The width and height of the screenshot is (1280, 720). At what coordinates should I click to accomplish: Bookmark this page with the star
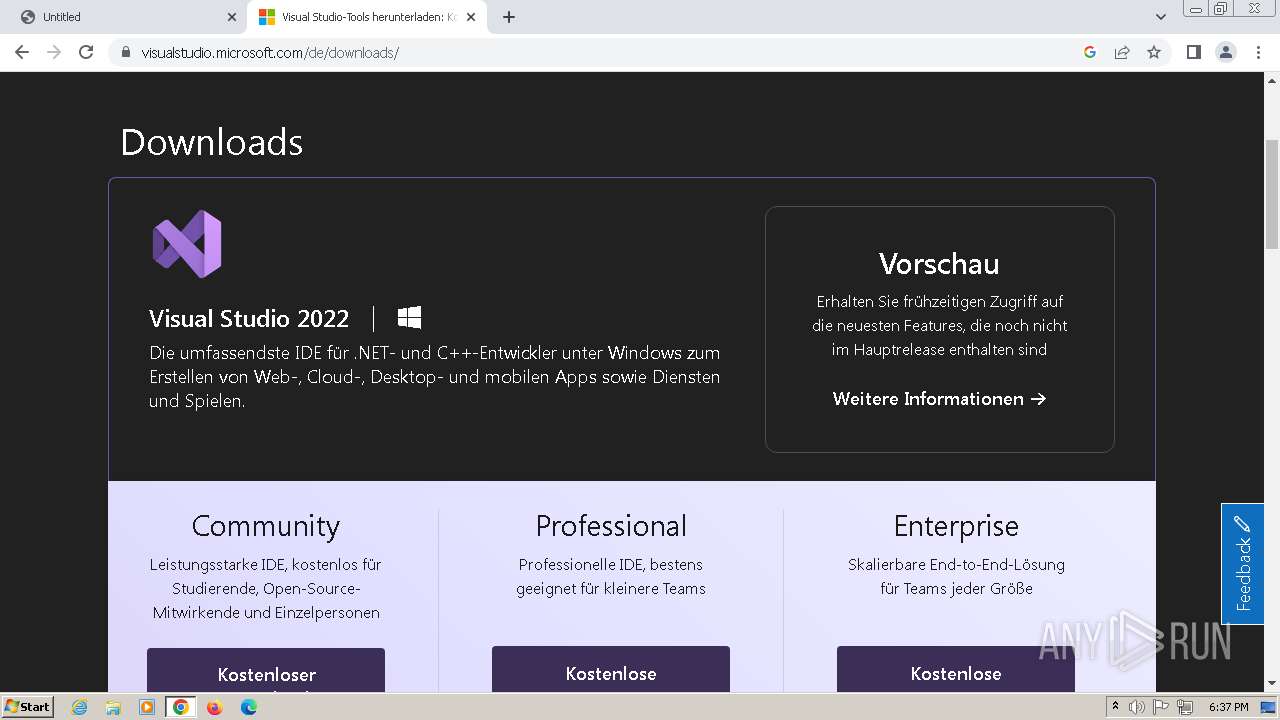coord(1154,52)
